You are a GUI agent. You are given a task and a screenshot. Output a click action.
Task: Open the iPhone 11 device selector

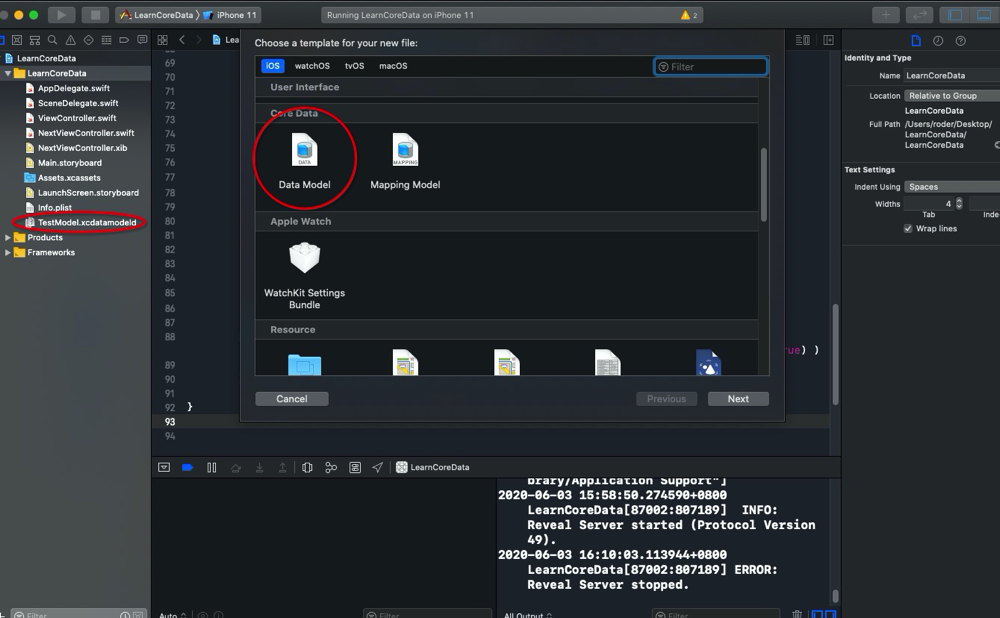pyautogui.click(x=230, y=15)
